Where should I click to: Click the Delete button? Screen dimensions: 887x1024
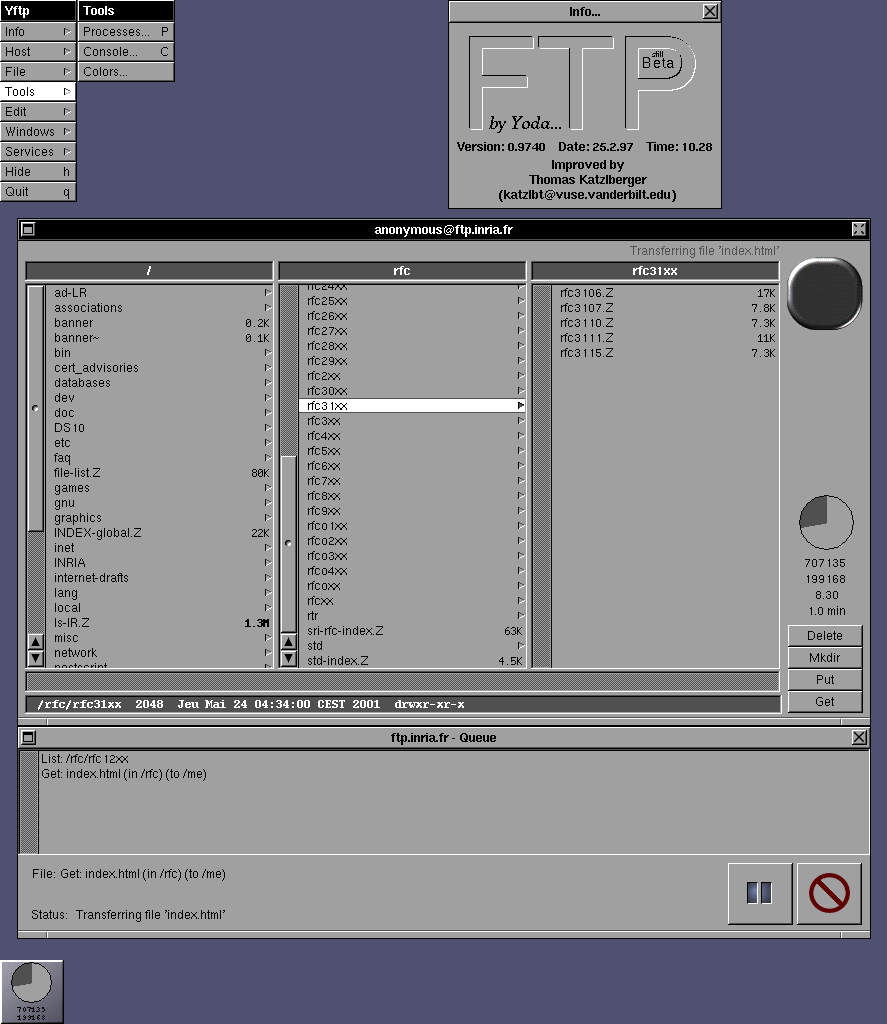click(x=825, y=635)
